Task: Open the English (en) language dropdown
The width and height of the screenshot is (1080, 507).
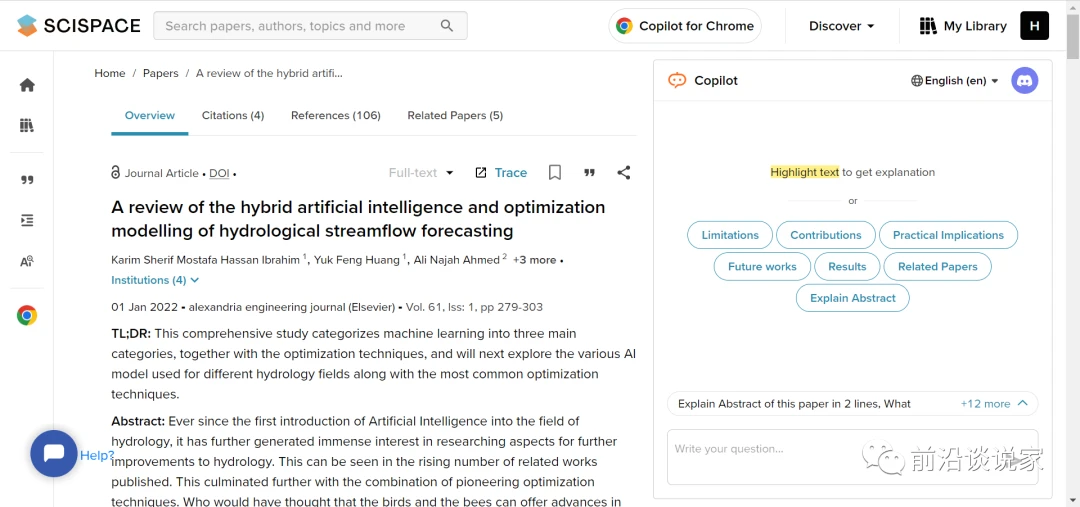Action: 955,81
